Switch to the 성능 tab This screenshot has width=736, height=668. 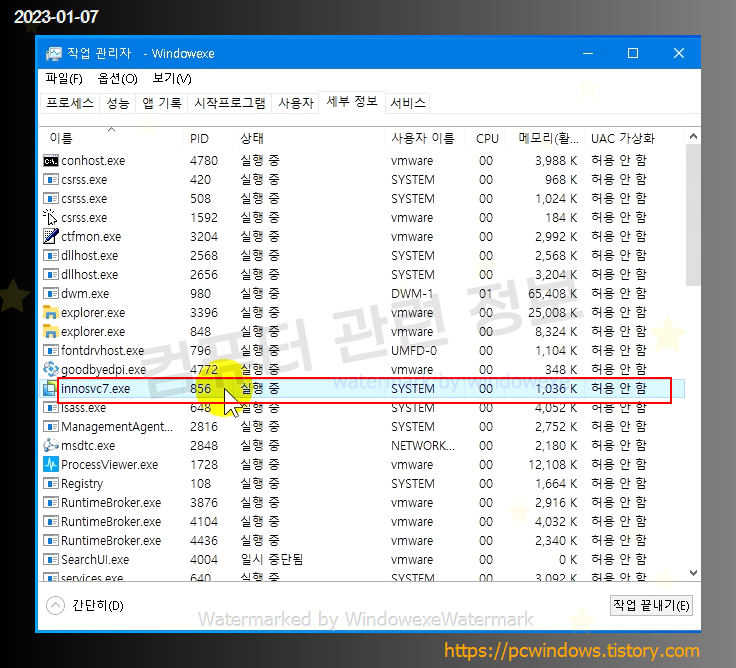click(x=118, y=103)
